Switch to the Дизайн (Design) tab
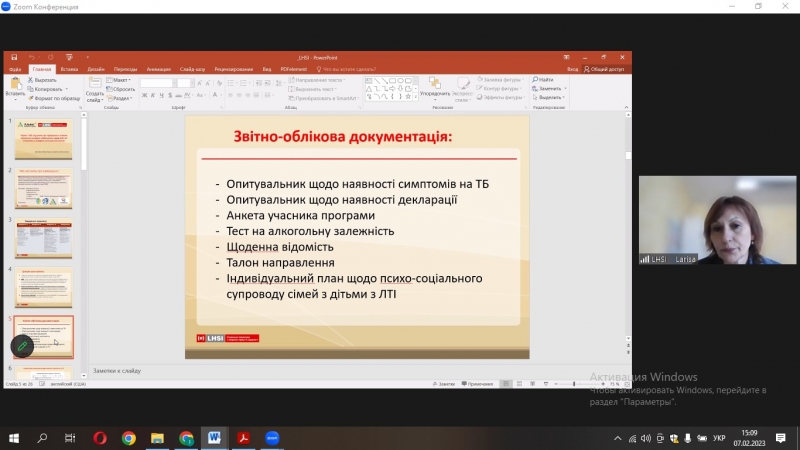The image size is (800, 450). click(x=96, y=69)
